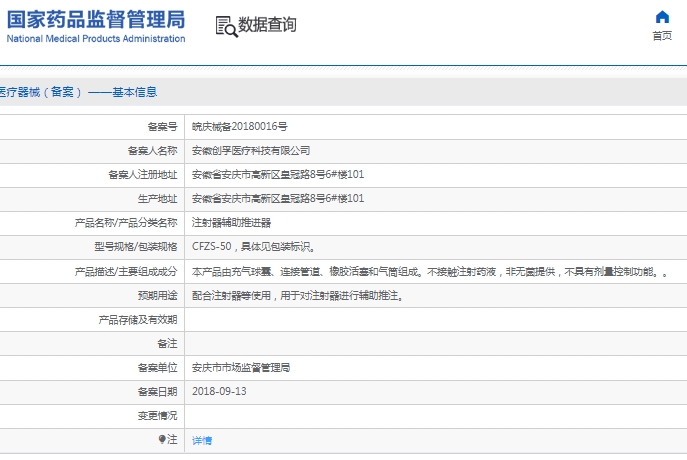This screenshot has height=460, width=687.
Task: Click product name 注射器辅助推进器
Action: [x=231, y=223]
